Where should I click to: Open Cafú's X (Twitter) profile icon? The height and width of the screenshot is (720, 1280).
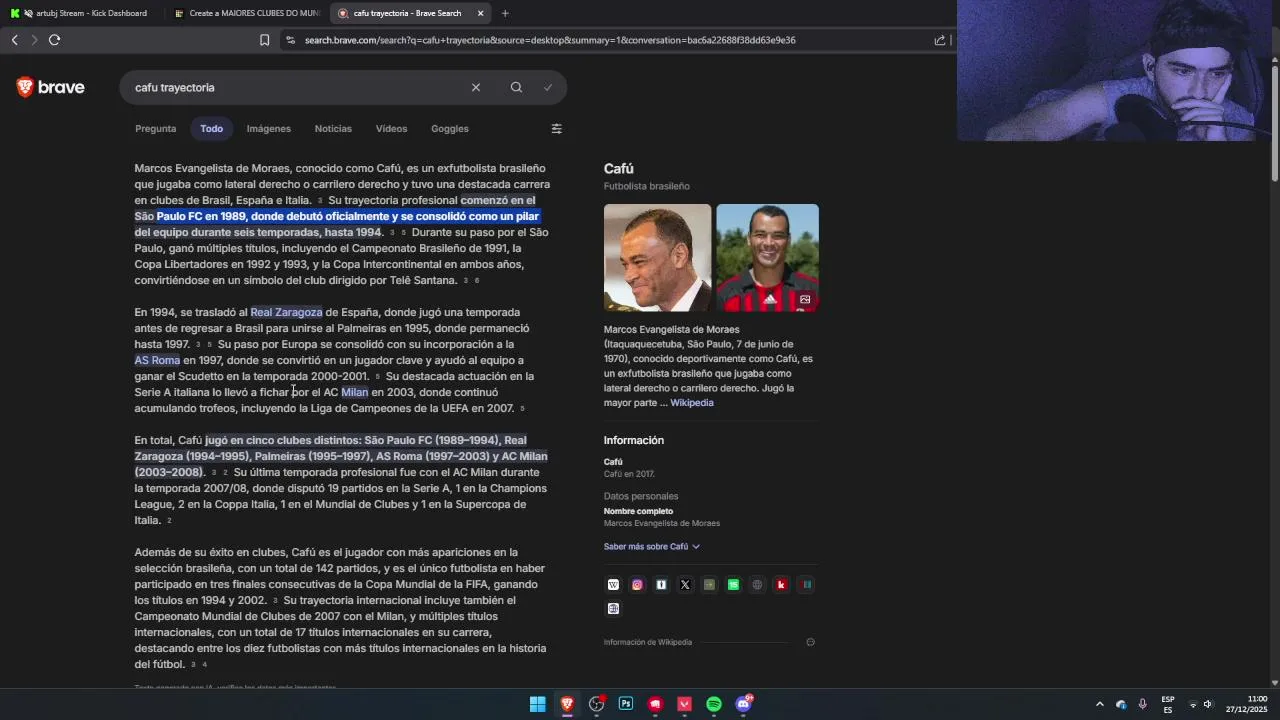tap(685, 585)
